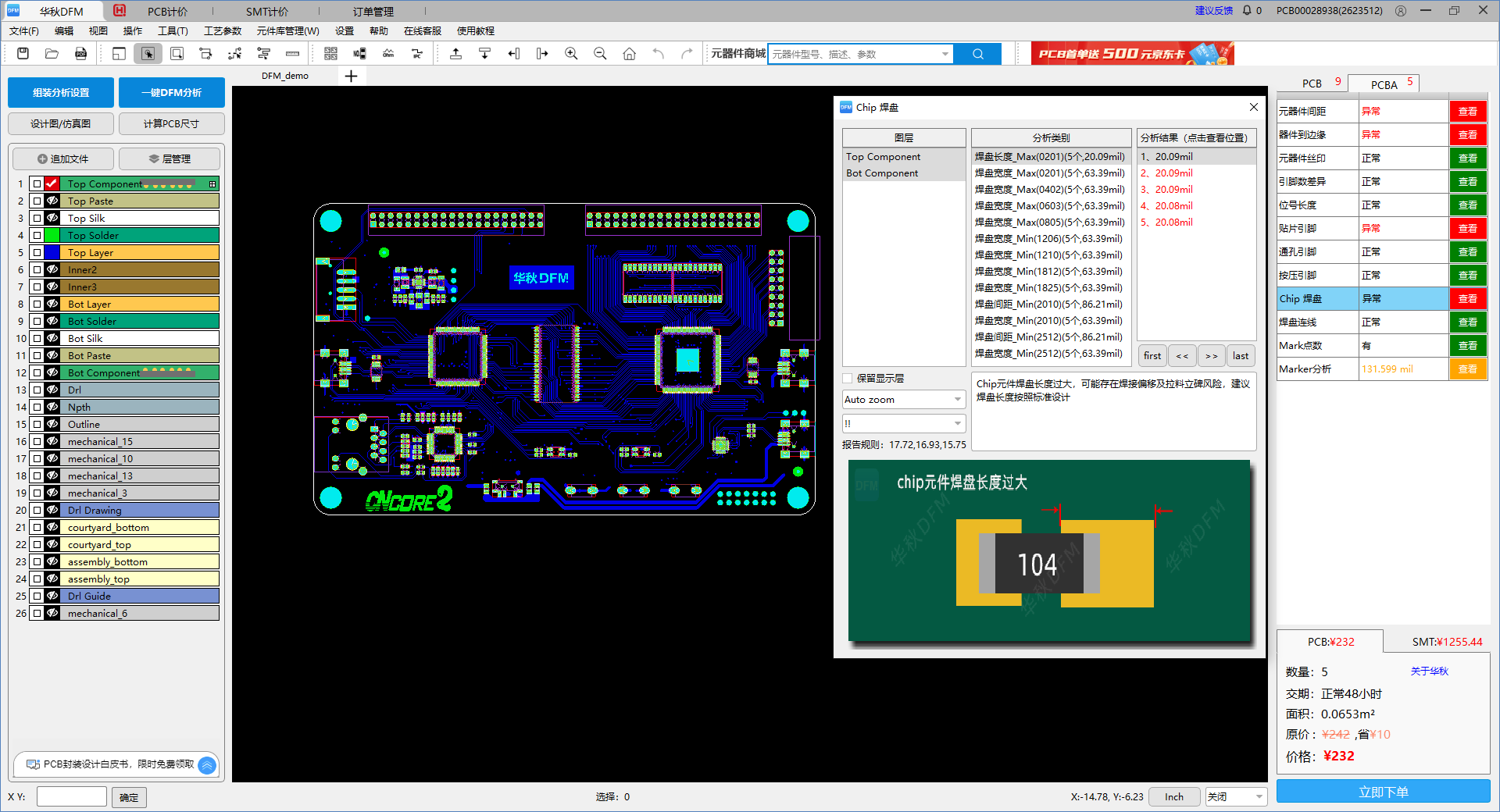
Task: Click the open folder icon
Action: point(52,54)
